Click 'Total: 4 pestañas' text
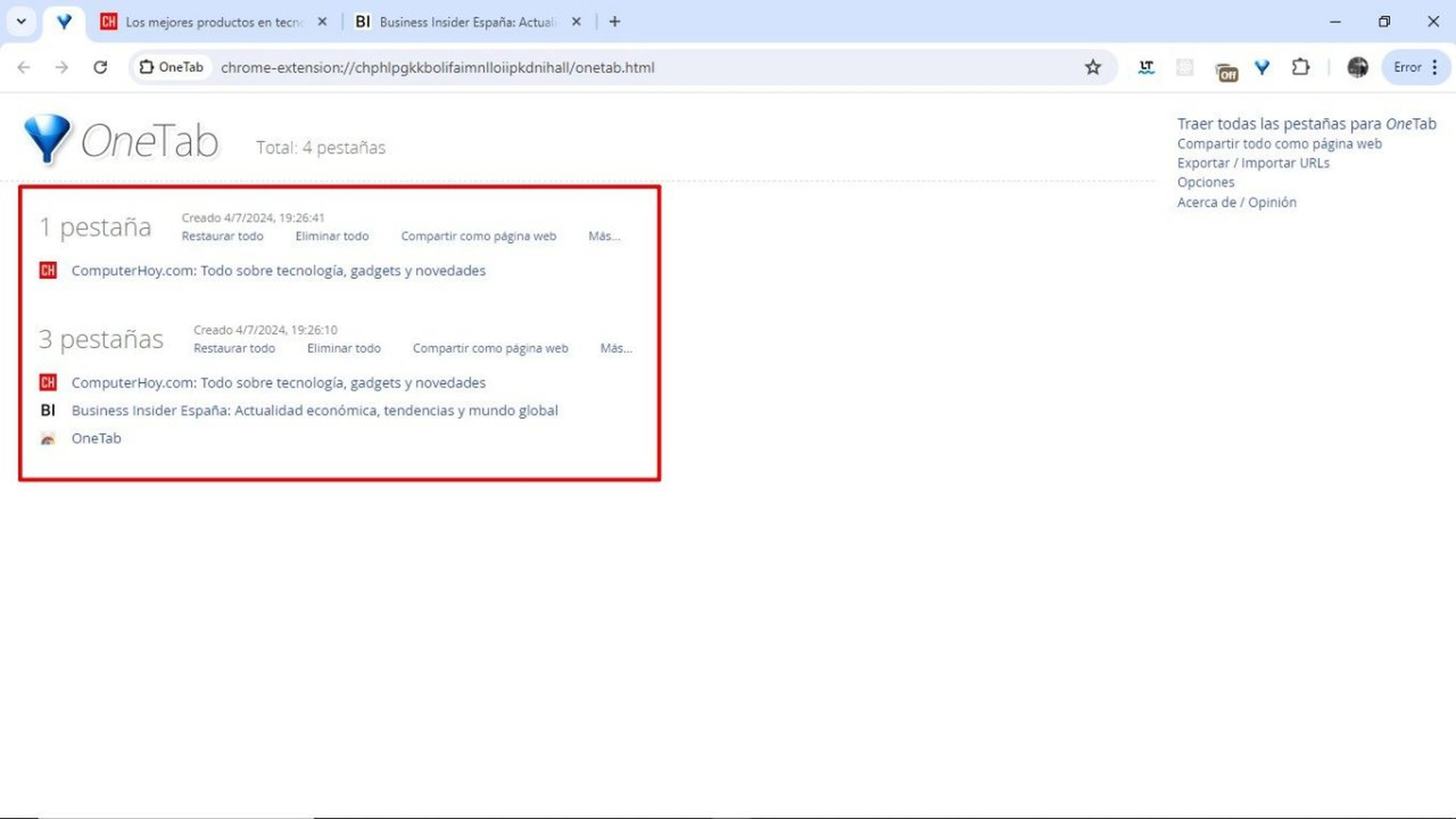Image resolution: width=1456 pixels, height=819 pixels. (320, 147)
